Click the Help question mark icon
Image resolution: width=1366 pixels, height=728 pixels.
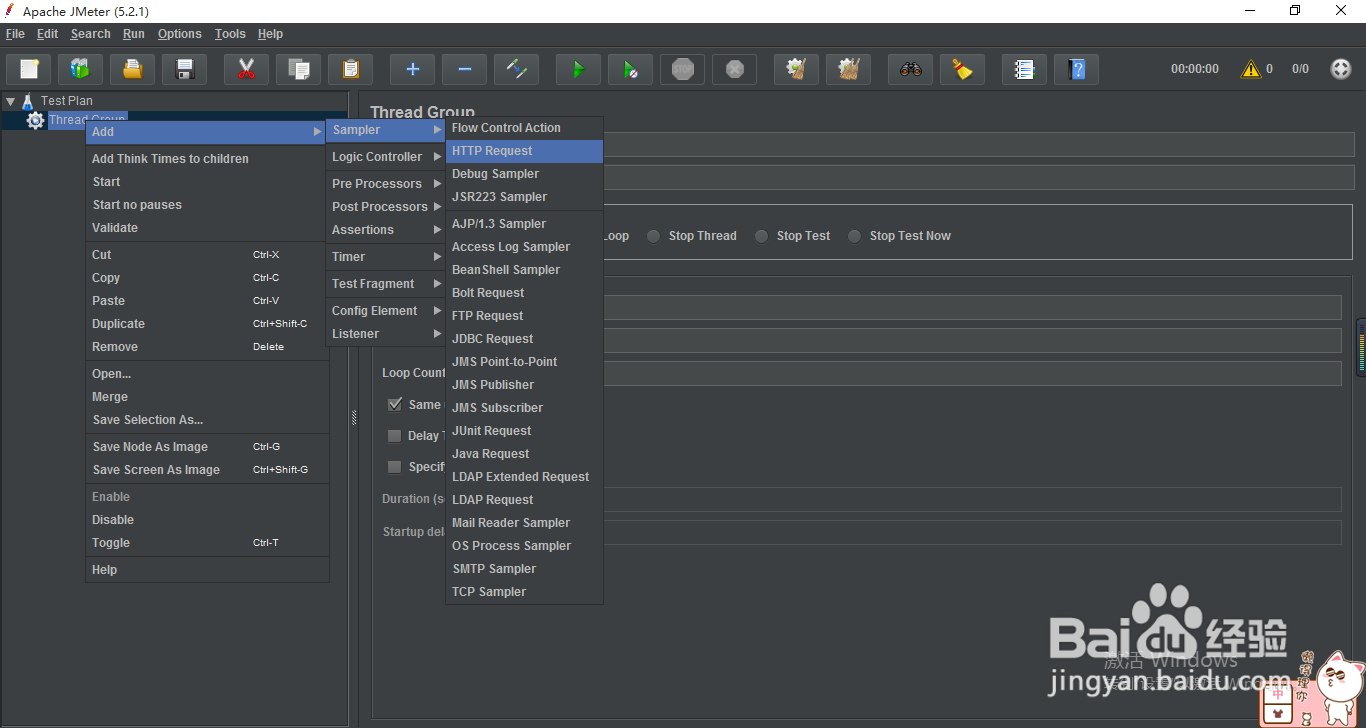1077,69
